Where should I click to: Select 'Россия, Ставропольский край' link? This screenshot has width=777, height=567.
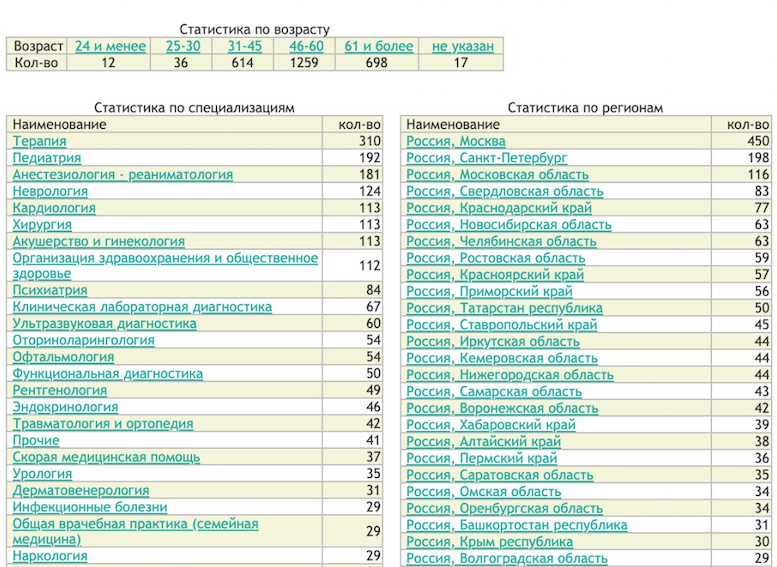coord(502,325)
